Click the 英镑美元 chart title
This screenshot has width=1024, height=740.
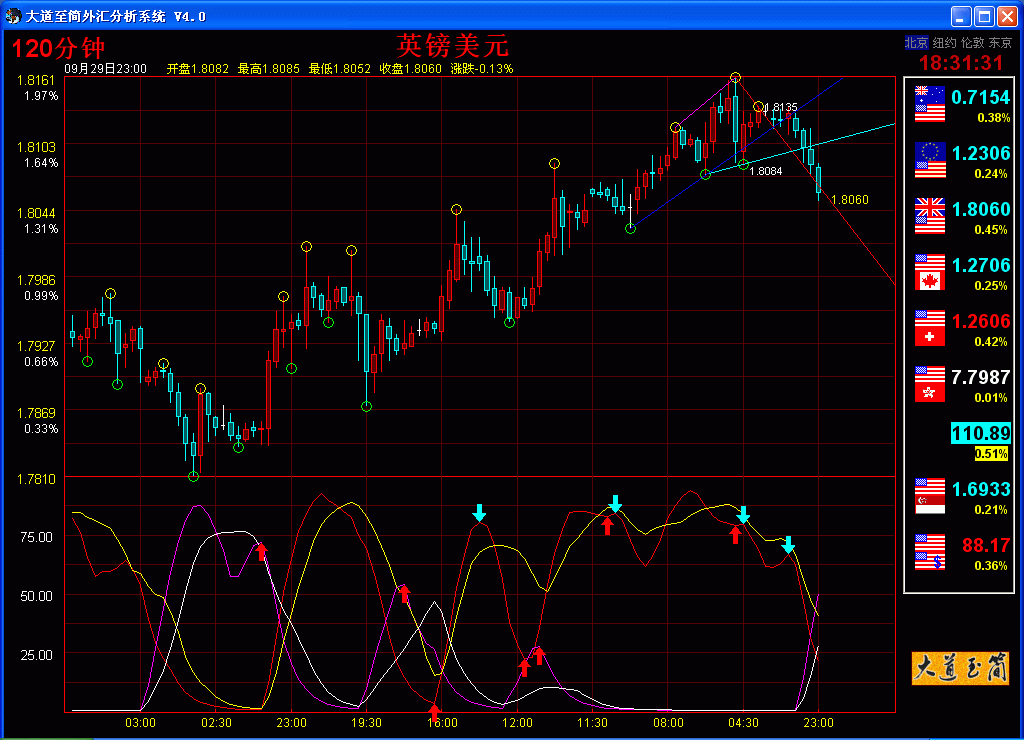(x=453, y=45)
